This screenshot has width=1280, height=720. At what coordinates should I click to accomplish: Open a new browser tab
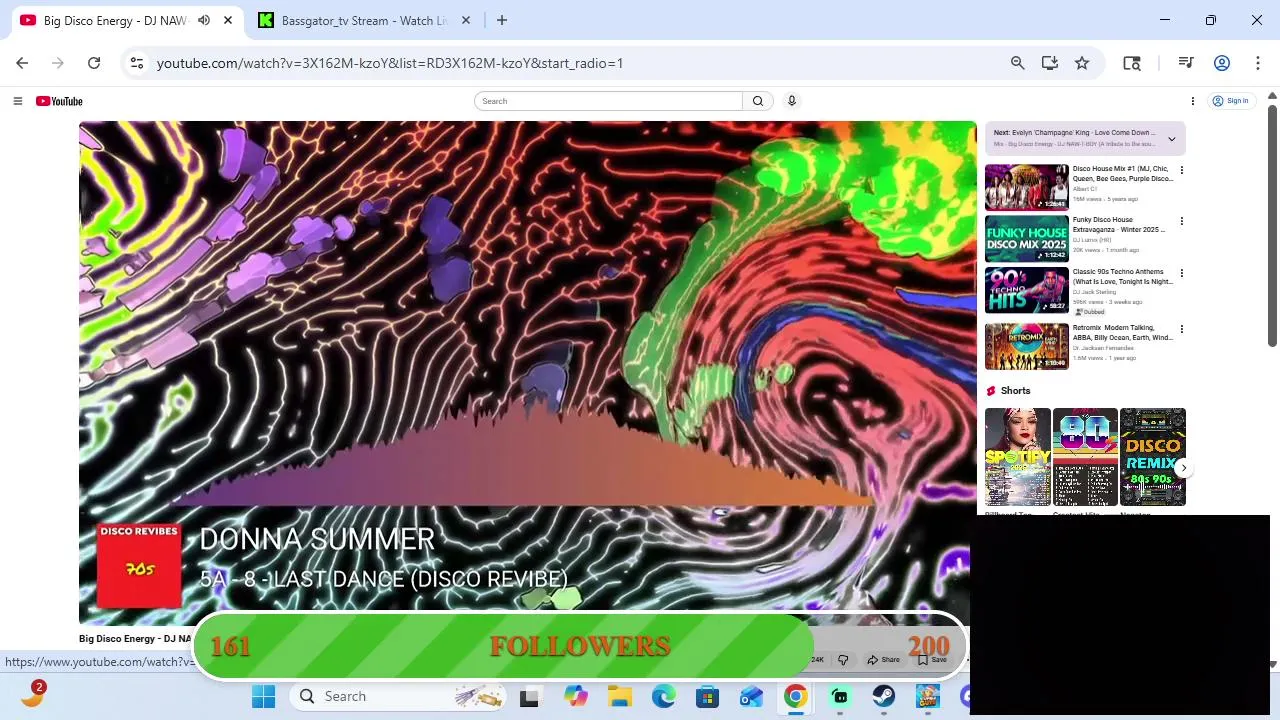502,20
